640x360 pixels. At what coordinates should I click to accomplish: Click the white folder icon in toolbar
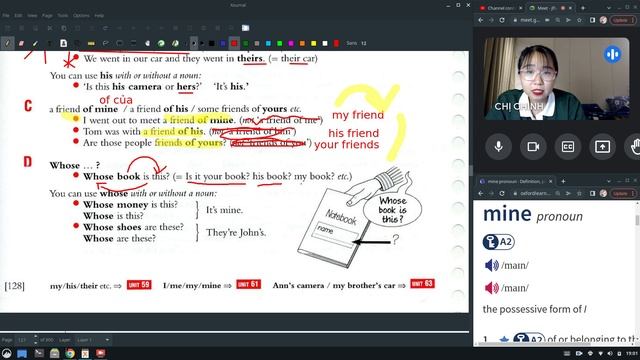point(245,28)
